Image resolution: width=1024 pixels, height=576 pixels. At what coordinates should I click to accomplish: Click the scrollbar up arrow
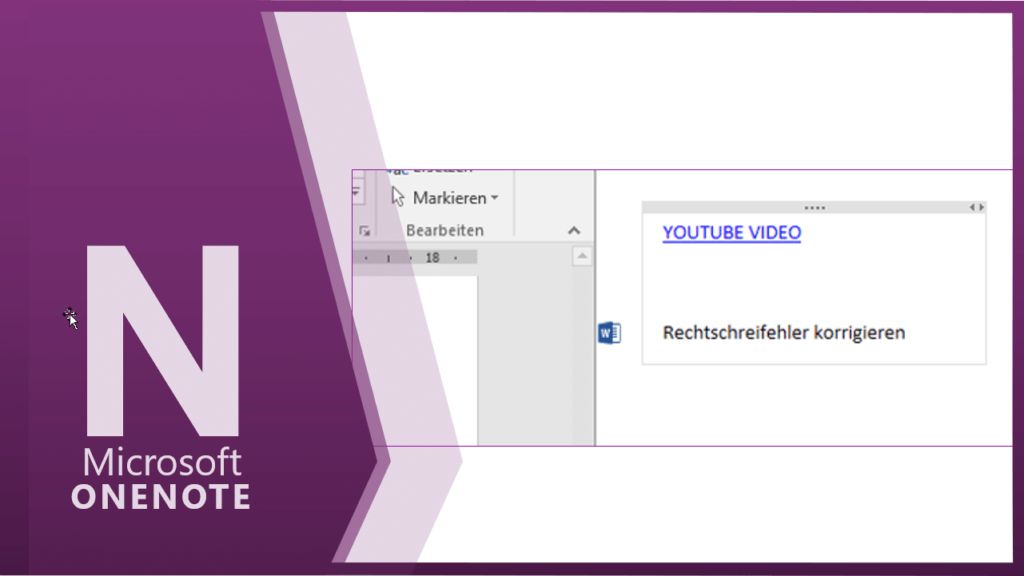tap(582, 257)
